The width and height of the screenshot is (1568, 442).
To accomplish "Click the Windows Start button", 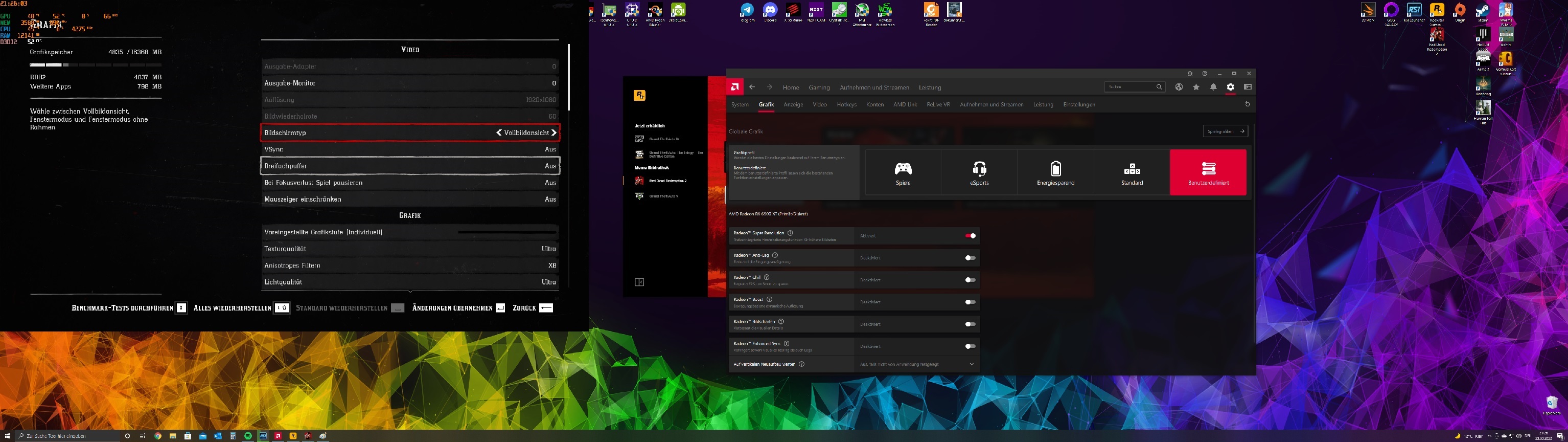I will pyautogui.click(x=7, y=436).
